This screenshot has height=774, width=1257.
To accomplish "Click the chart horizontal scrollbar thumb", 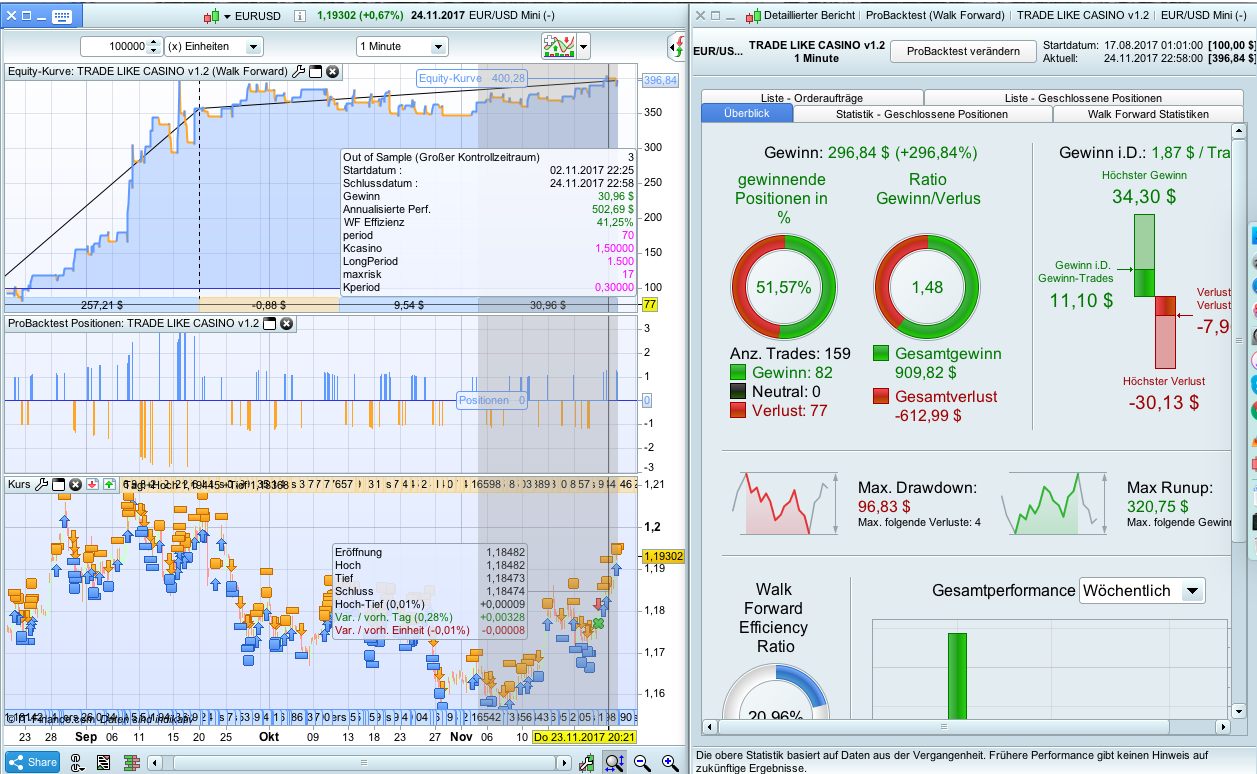I will point(365,762).
